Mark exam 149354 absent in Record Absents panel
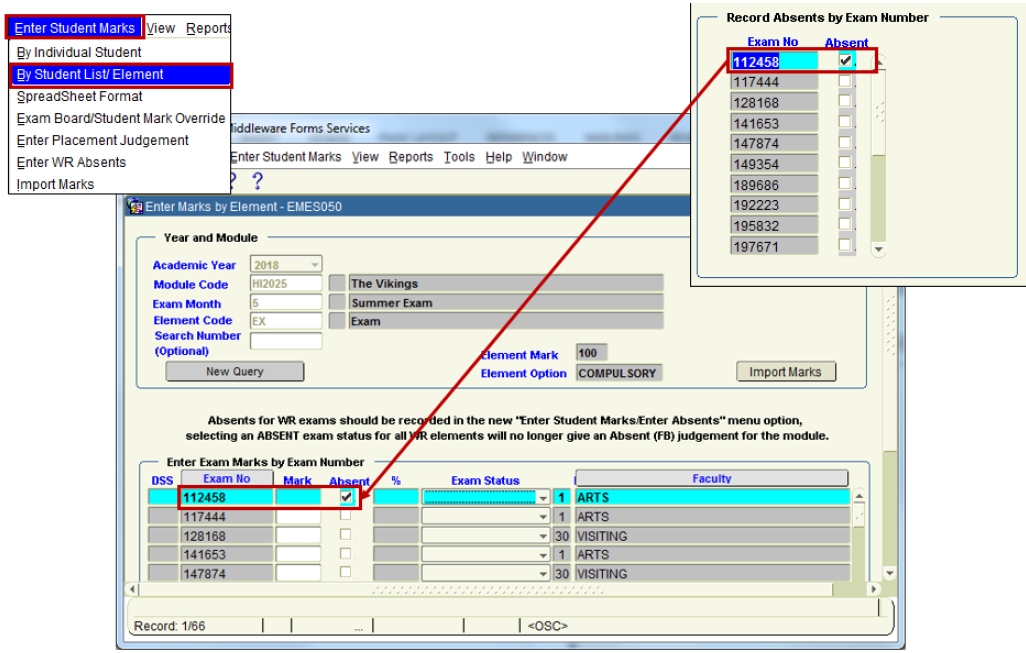1026x653 pixels. tap(845, 164)
